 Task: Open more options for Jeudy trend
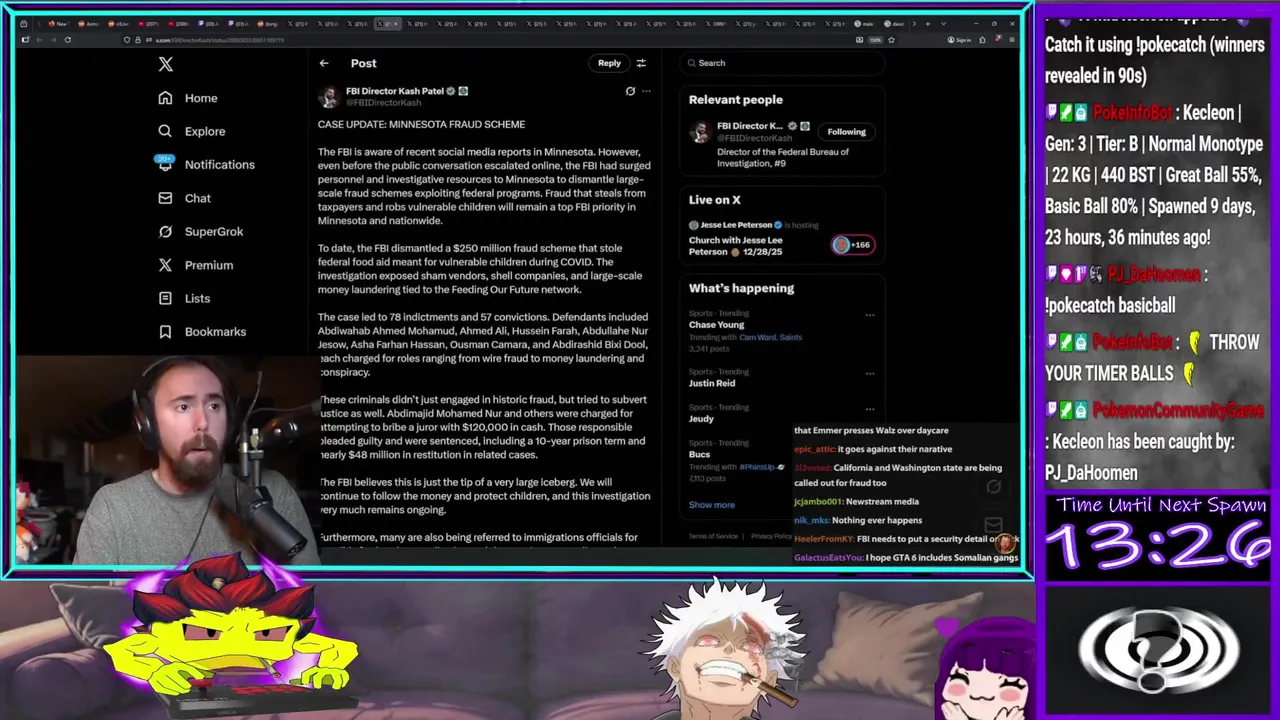click(869, 409)
